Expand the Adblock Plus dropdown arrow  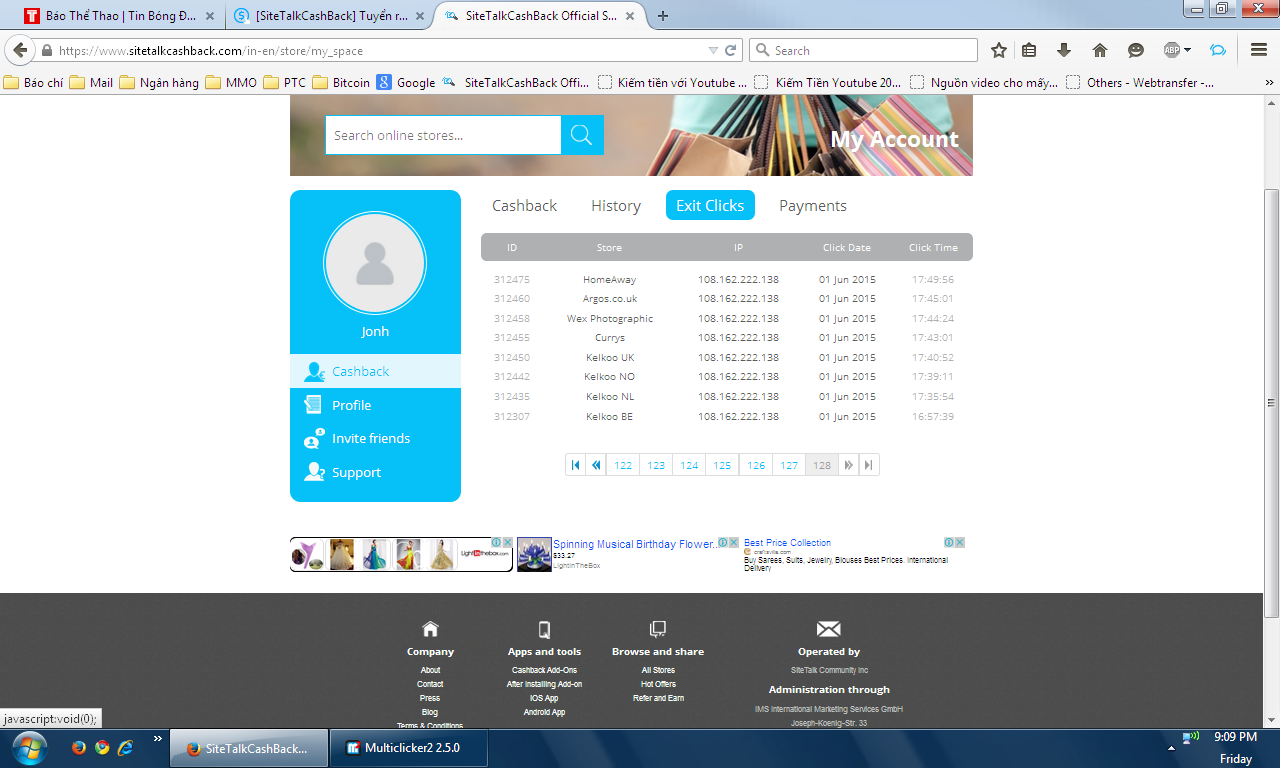1187,50
